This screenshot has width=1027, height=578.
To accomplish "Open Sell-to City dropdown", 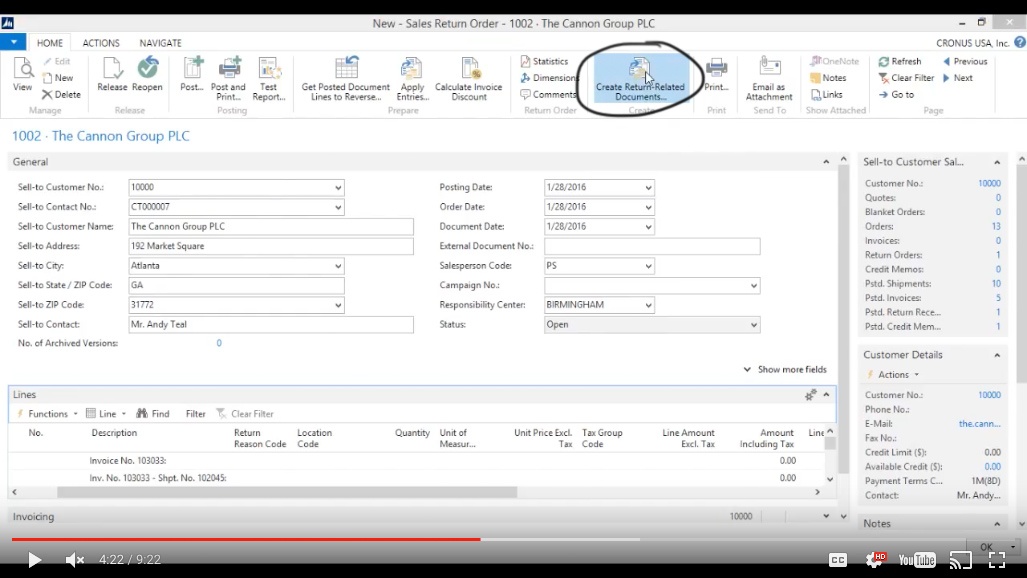I will (x=338, y=266).
